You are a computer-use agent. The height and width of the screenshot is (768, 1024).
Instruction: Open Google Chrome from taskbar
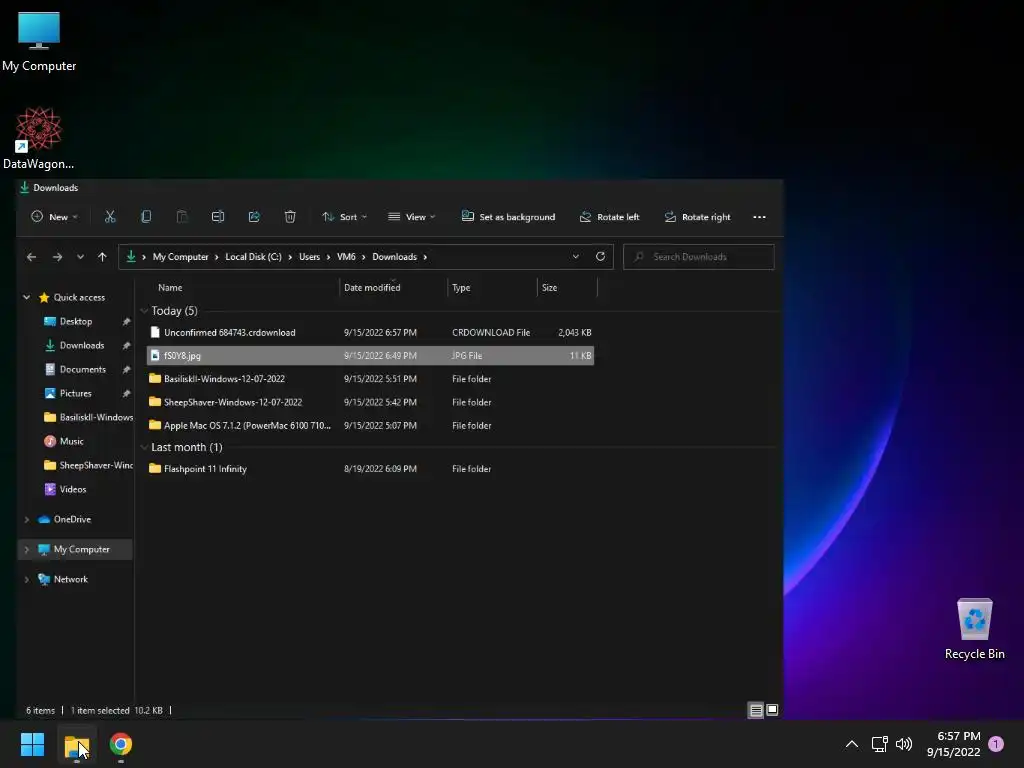121,744
